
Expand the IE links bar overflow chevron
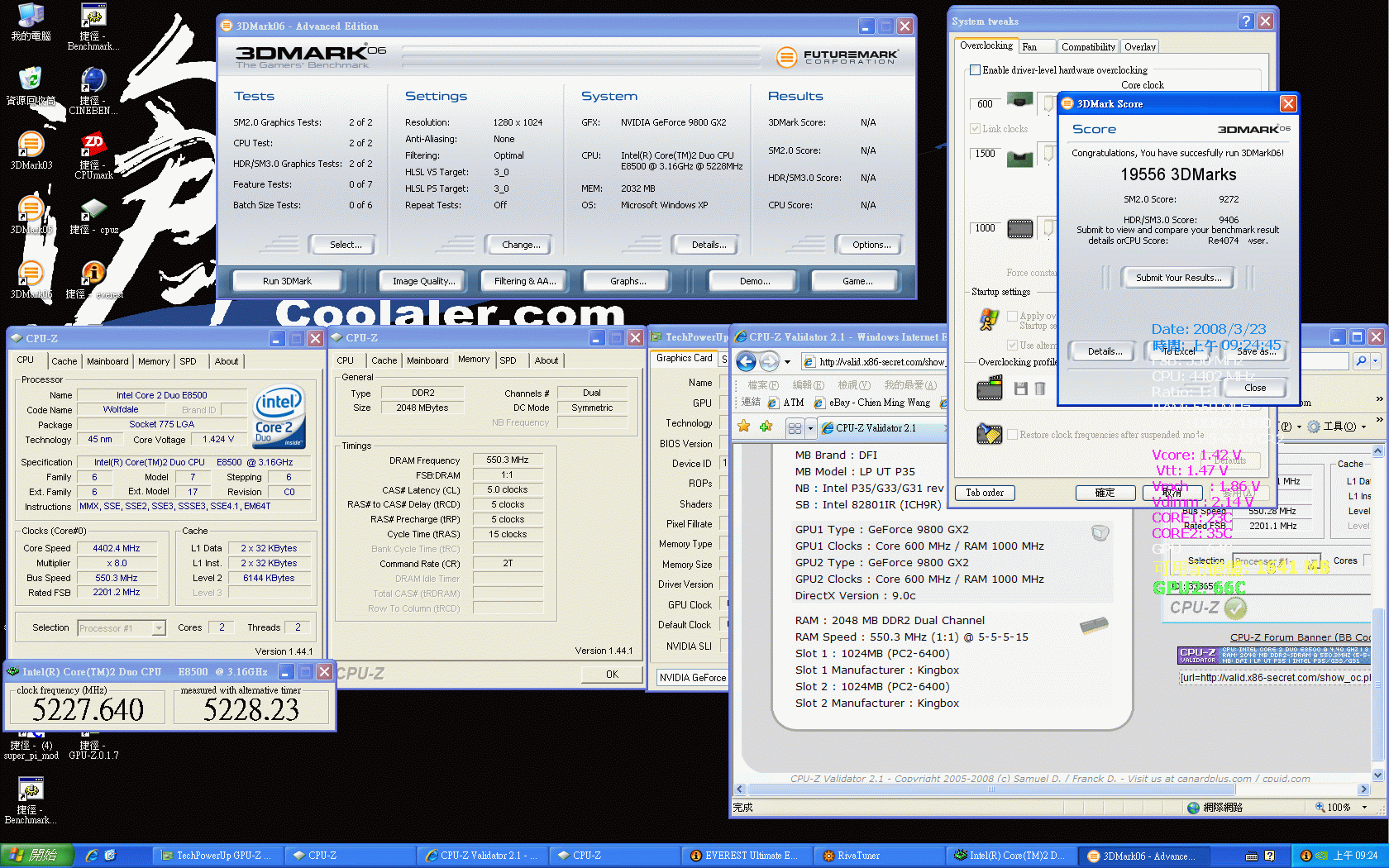point(1379,399)
